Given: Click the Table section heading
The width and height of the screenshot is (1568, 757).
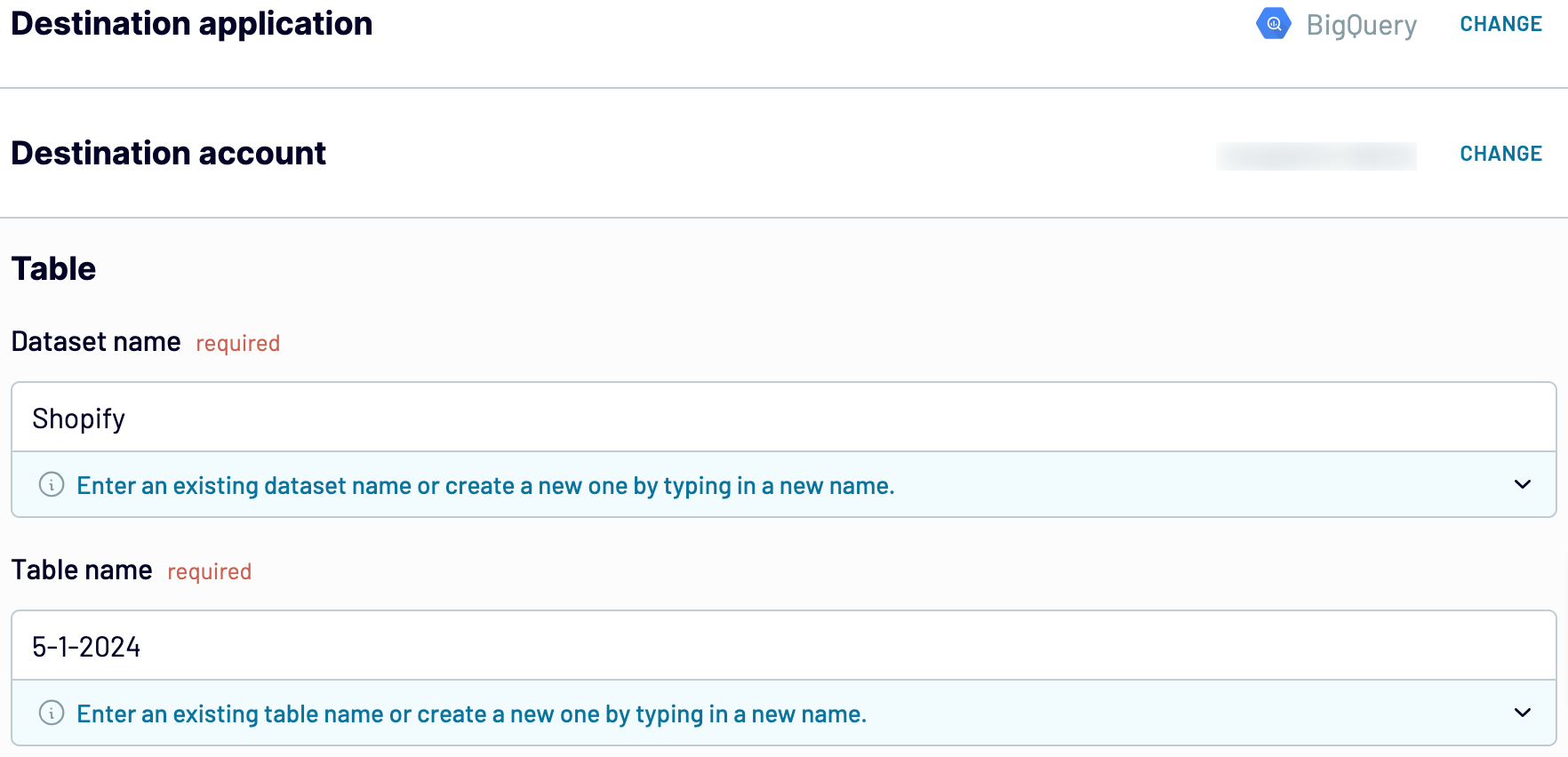Looking at the screenshot, I should click(x=53, y=269).
